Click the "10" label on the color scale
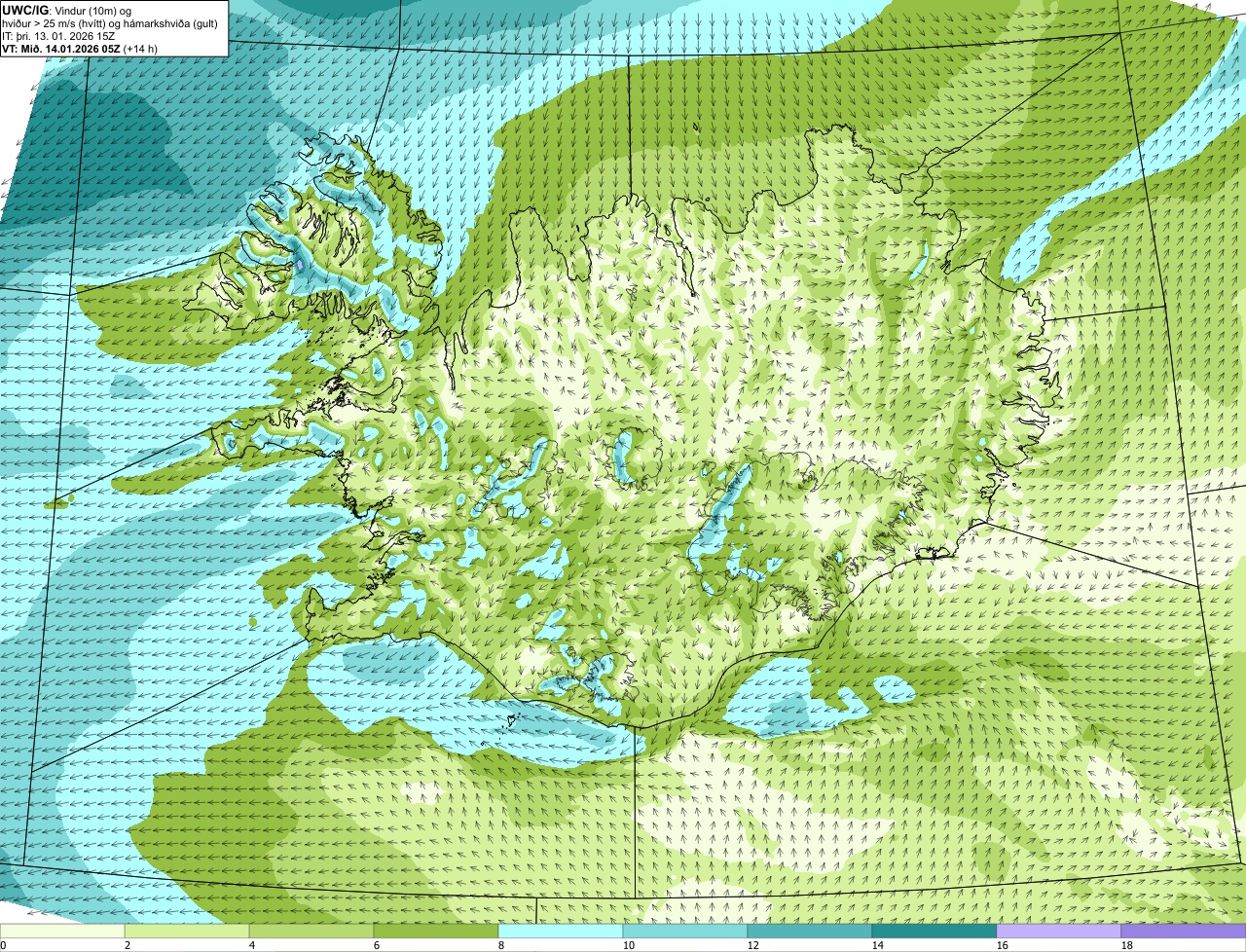This screenshot has width=1246, height=952. [x=629, y=945]
